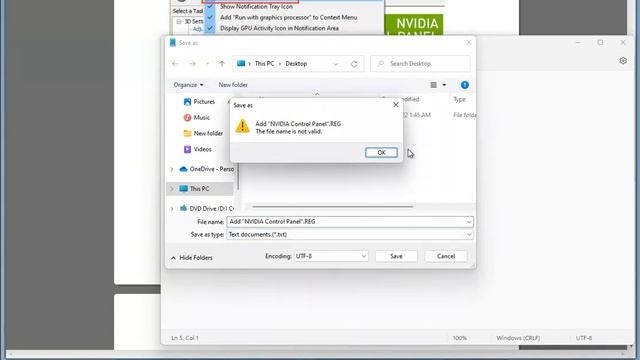Collapse folders with Hide Folders

pos(191,258)
